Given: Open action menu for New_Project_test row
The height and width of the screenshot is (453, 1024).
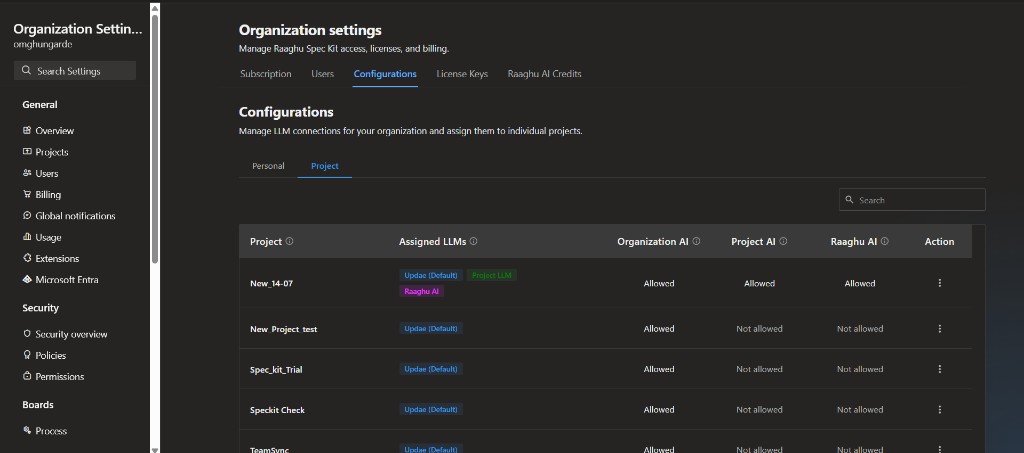Looking at the screenshot, I should coord(940,329).
